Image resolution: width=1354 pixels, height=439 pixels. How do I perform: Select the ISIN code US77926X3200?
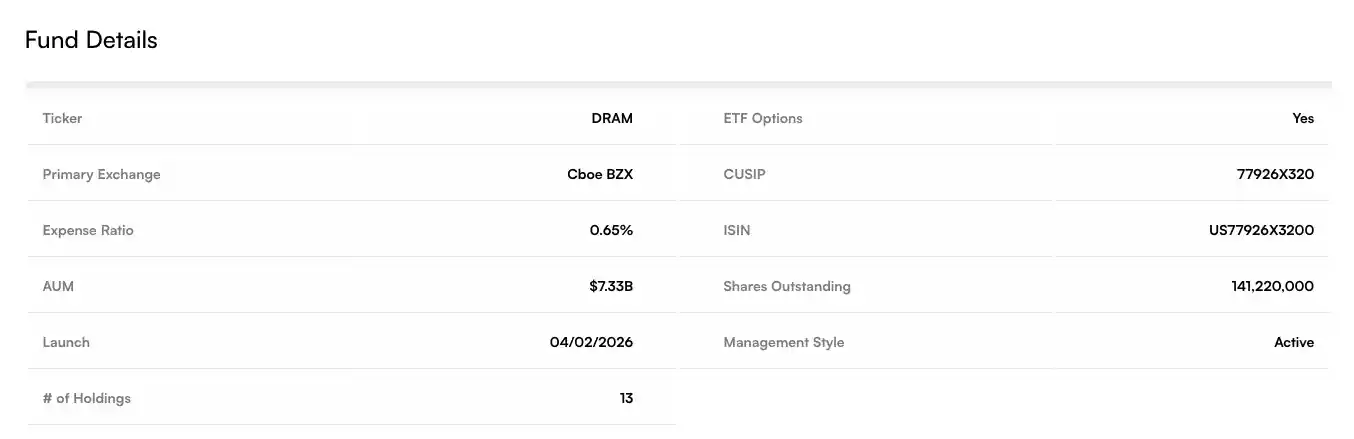coord(1261,230)
